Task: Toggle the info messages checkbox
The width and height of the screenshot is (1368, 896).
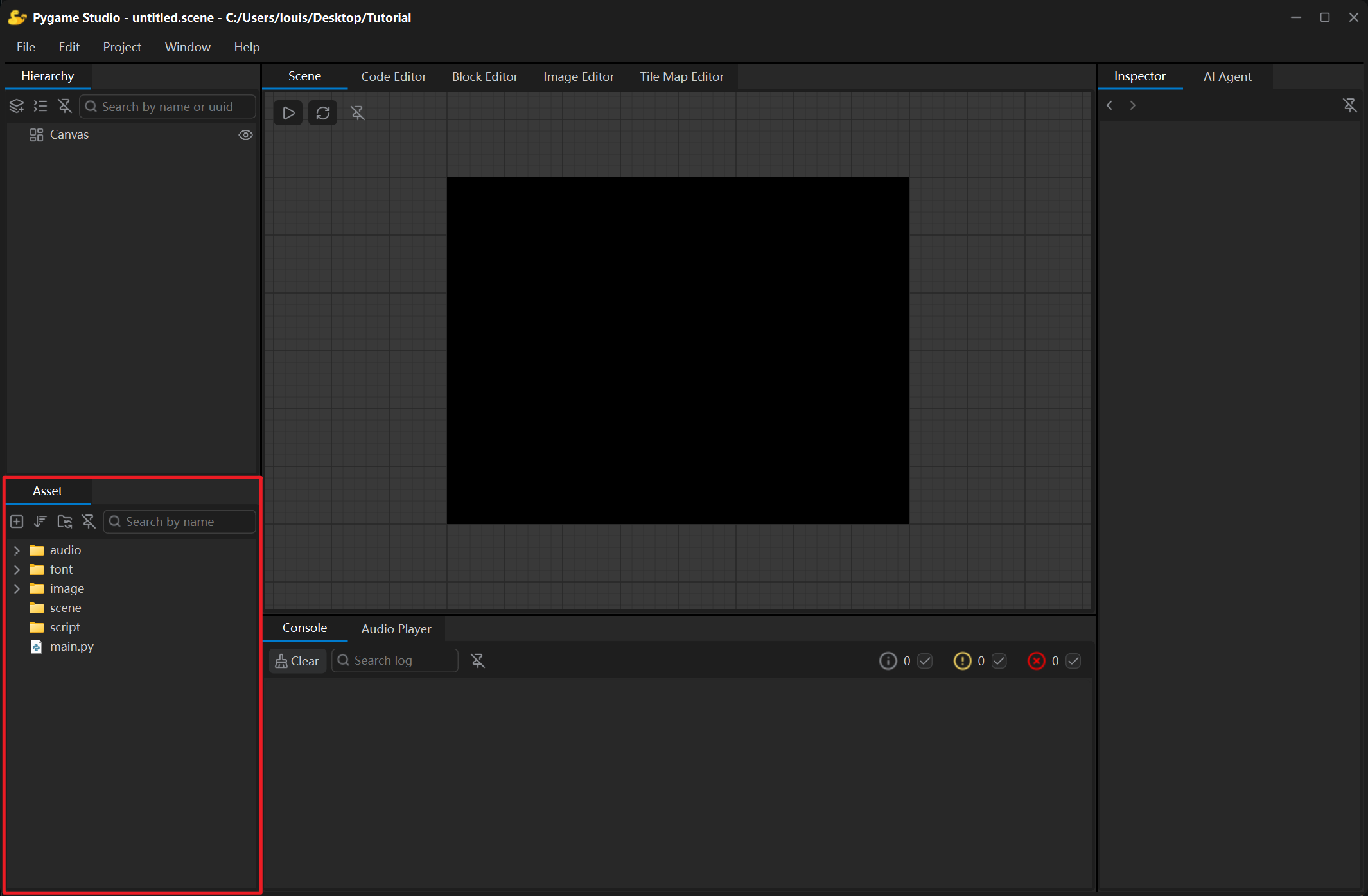Action: pyautogui.click(x=925, y=661)
